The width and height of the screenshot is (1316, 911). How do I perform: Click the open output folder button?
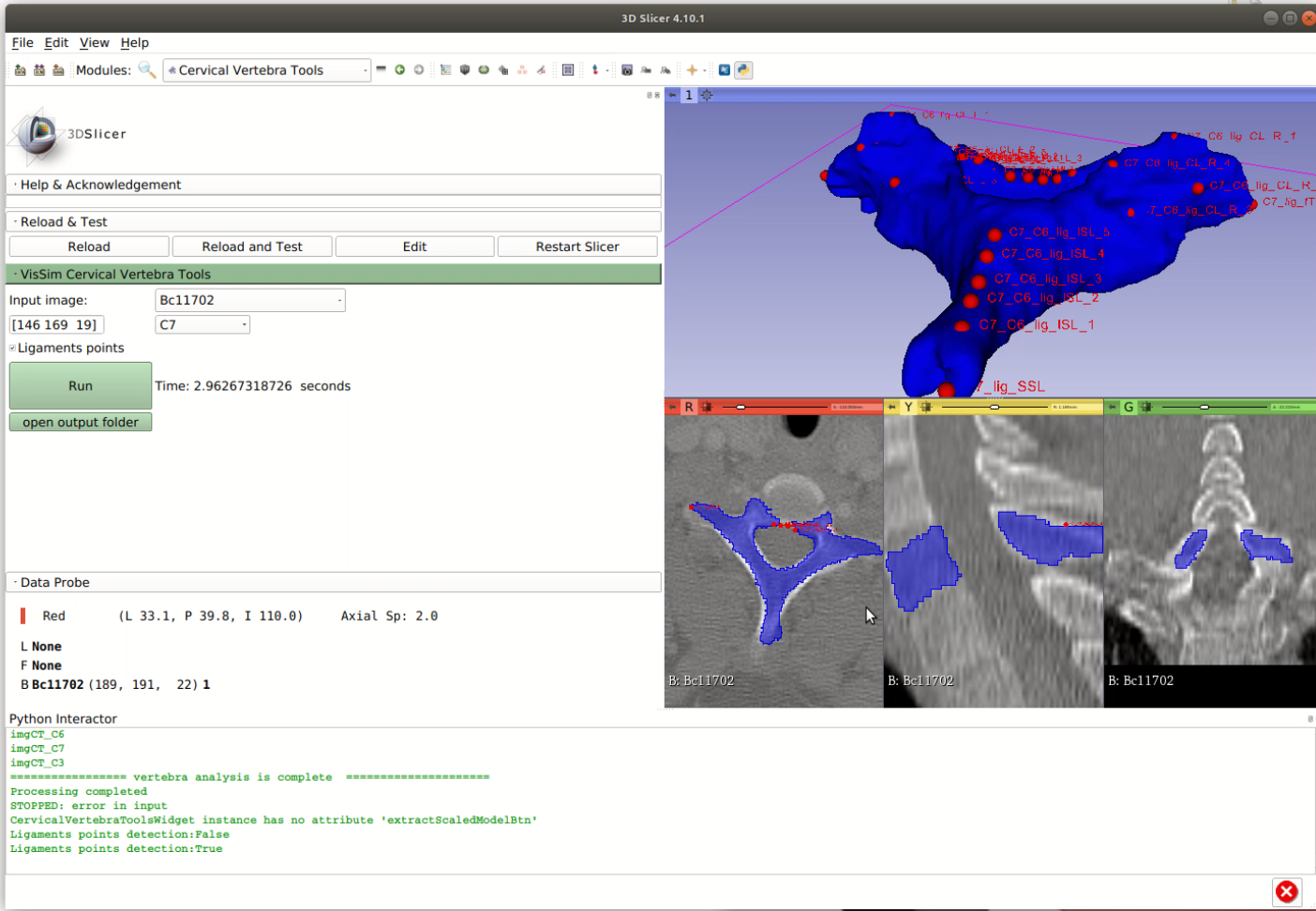click(x=81, y=423)
